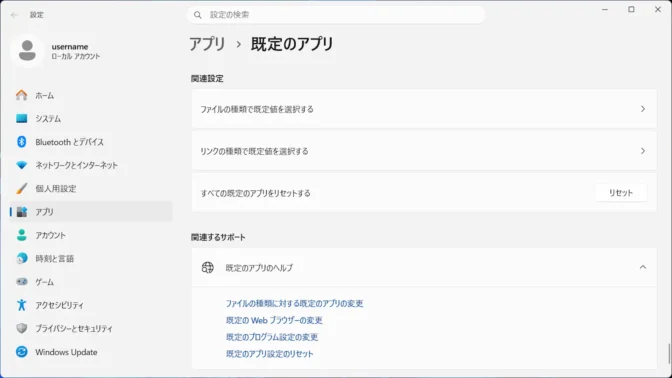672x378 pixels.
Task: Click the globe icon beside 既定のアプリのヘルプ
Action: click(x=207, y=267)
